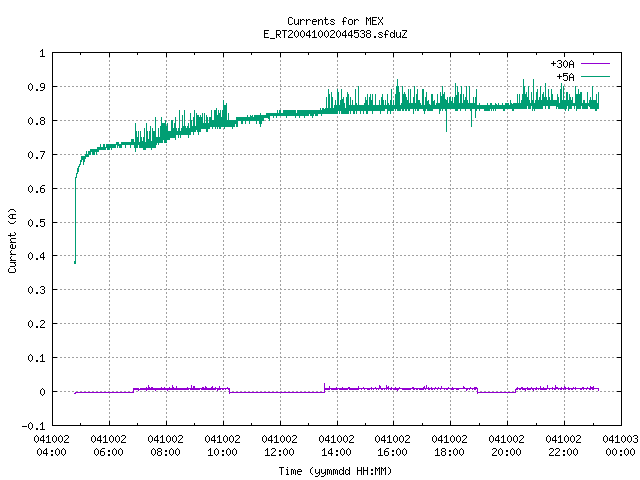Screen dimensions: 640x480
Task: Click y-axis tick value 0.8
Action: [x=36, y=121]
